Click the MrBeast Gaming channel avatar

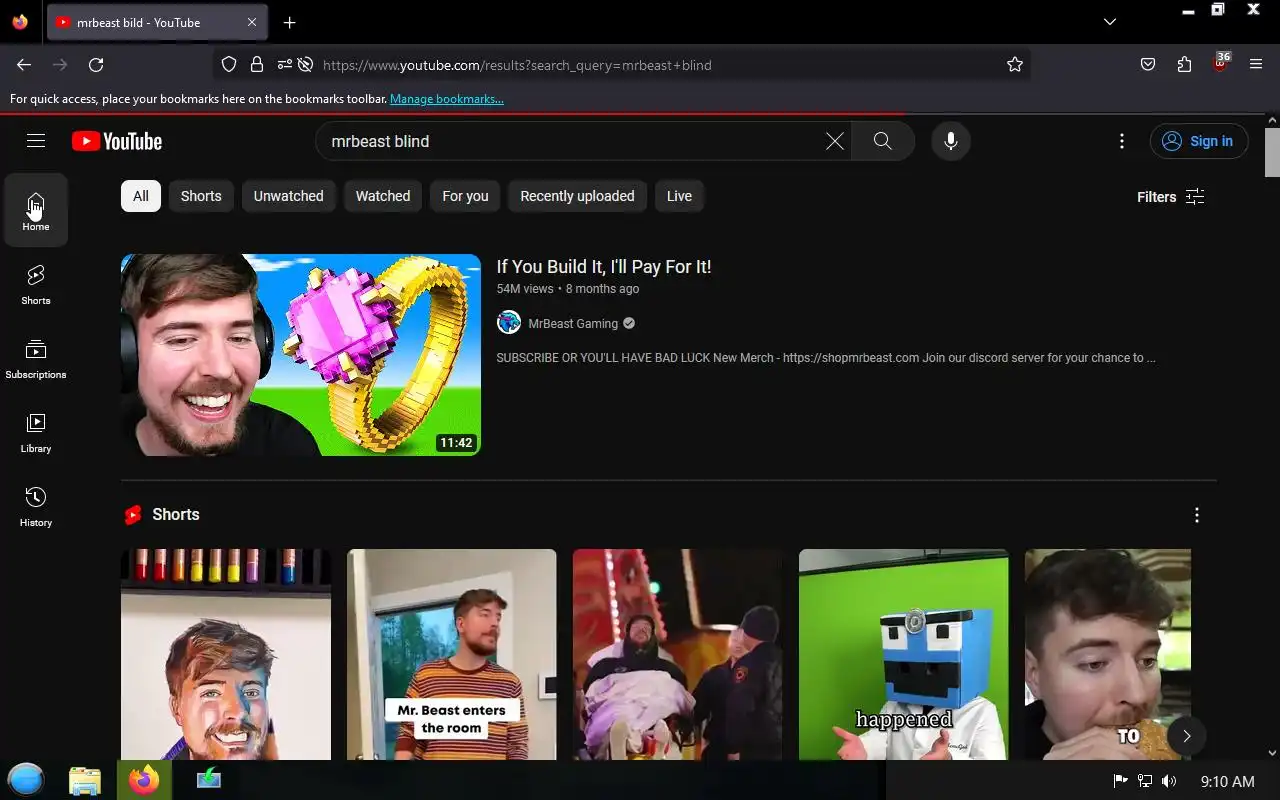[509, 322]
